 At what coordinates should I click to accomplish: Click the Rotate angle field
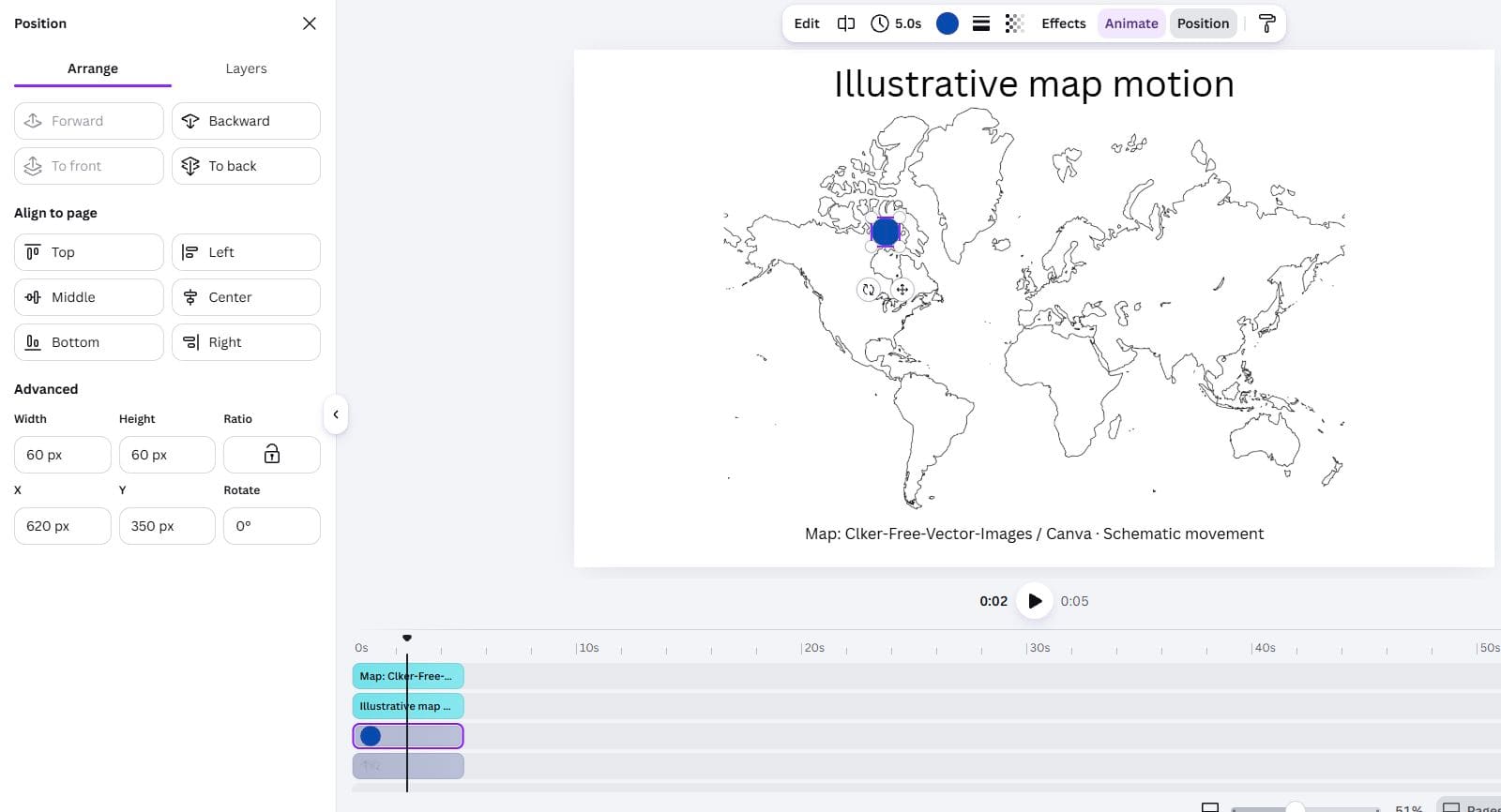pyautogui.click(x=272, y=526)
